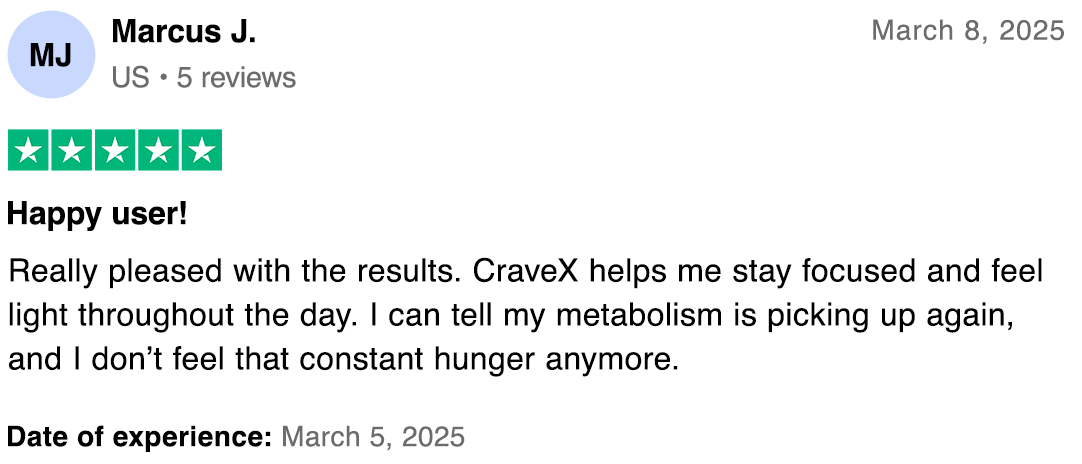Click the March 5, 2025 experience date

[x=373, y=437]
